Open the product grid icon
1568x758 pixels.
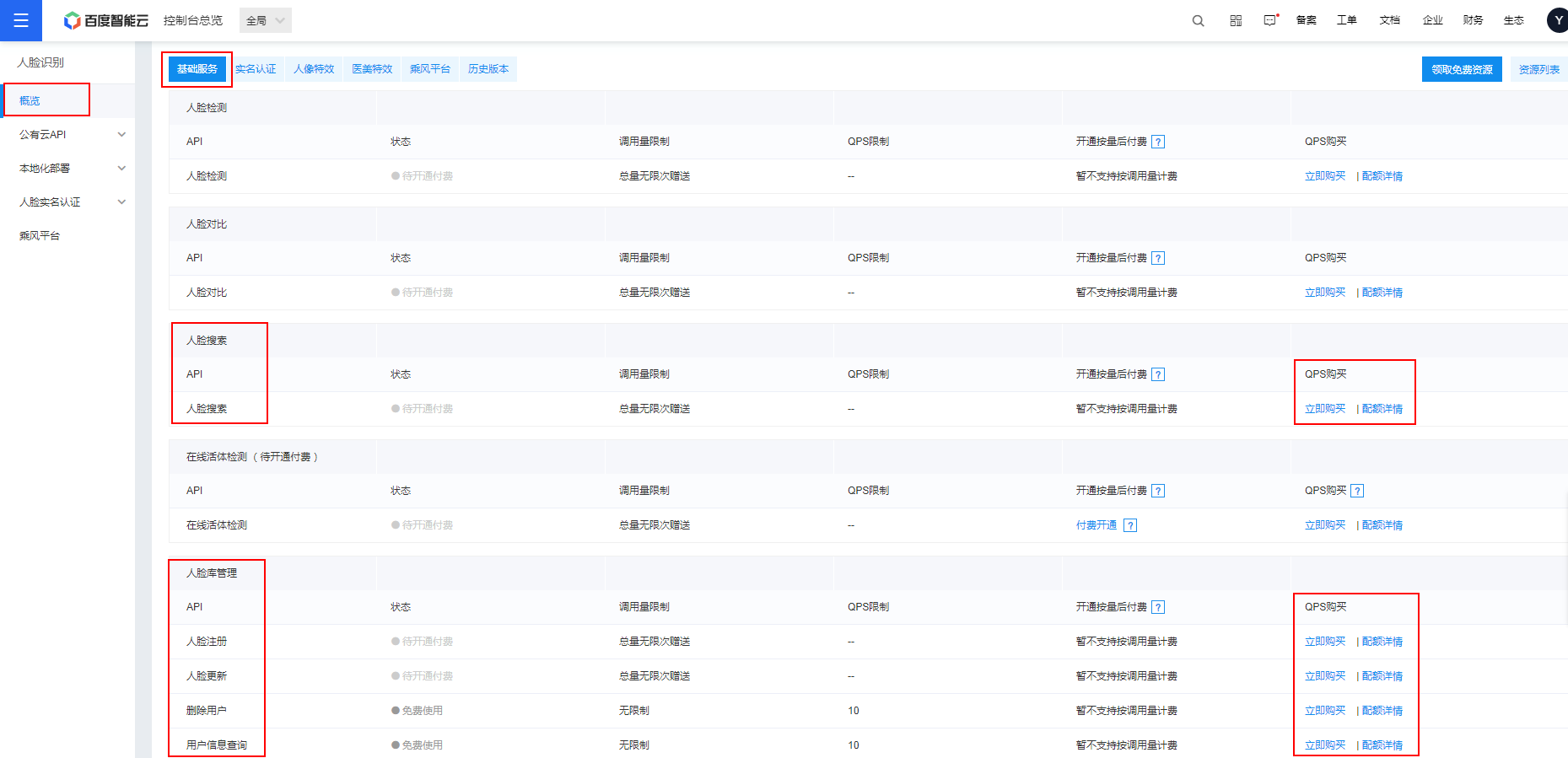tap(1236, 20)
